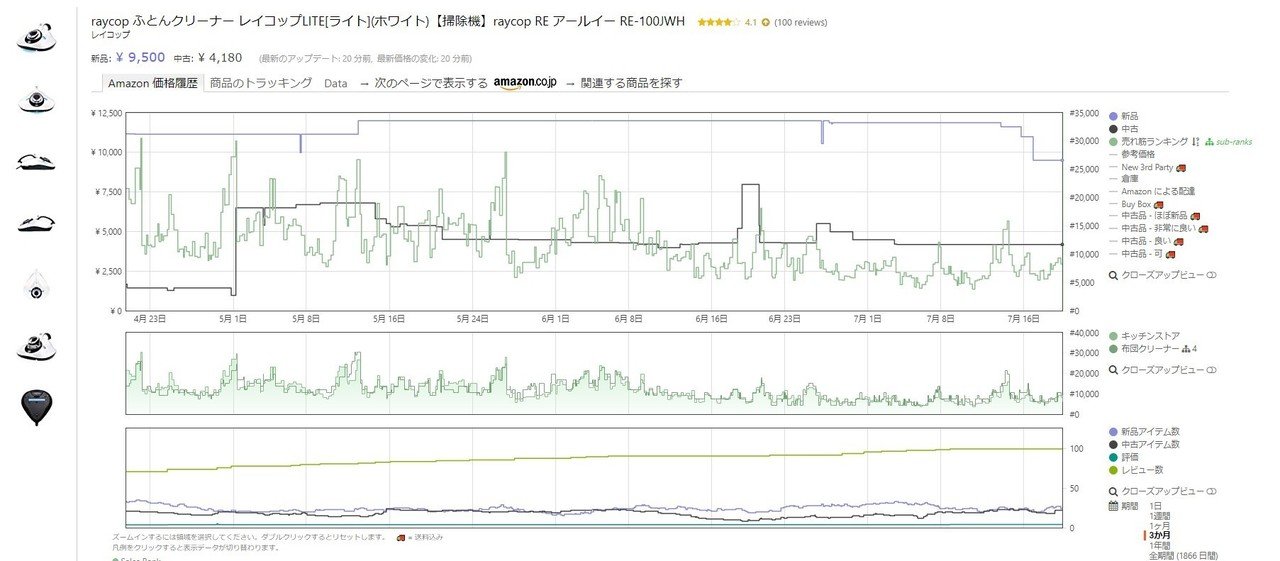Click the 6月 1日 date label on axis
Screen dimensions: 1280x561
pyautogui.click(x=555, y=318)
